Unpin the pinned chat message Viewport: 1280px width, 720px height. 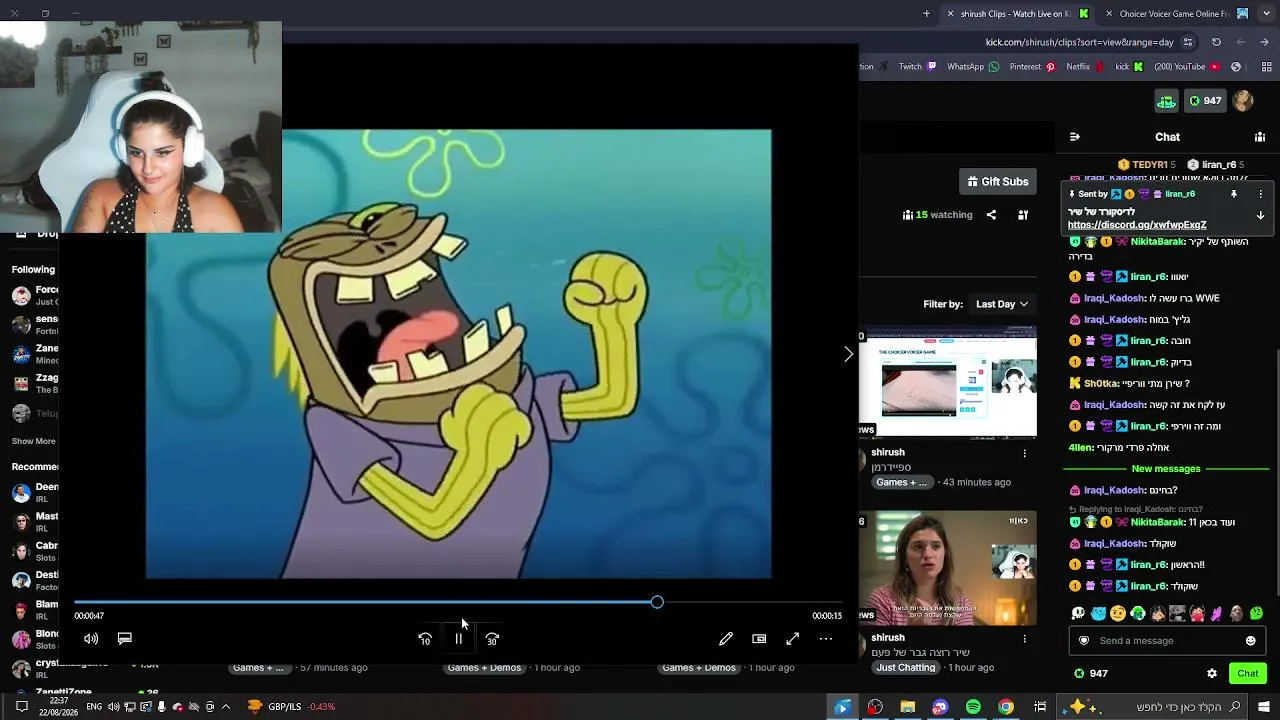[x=1234, y=194]
